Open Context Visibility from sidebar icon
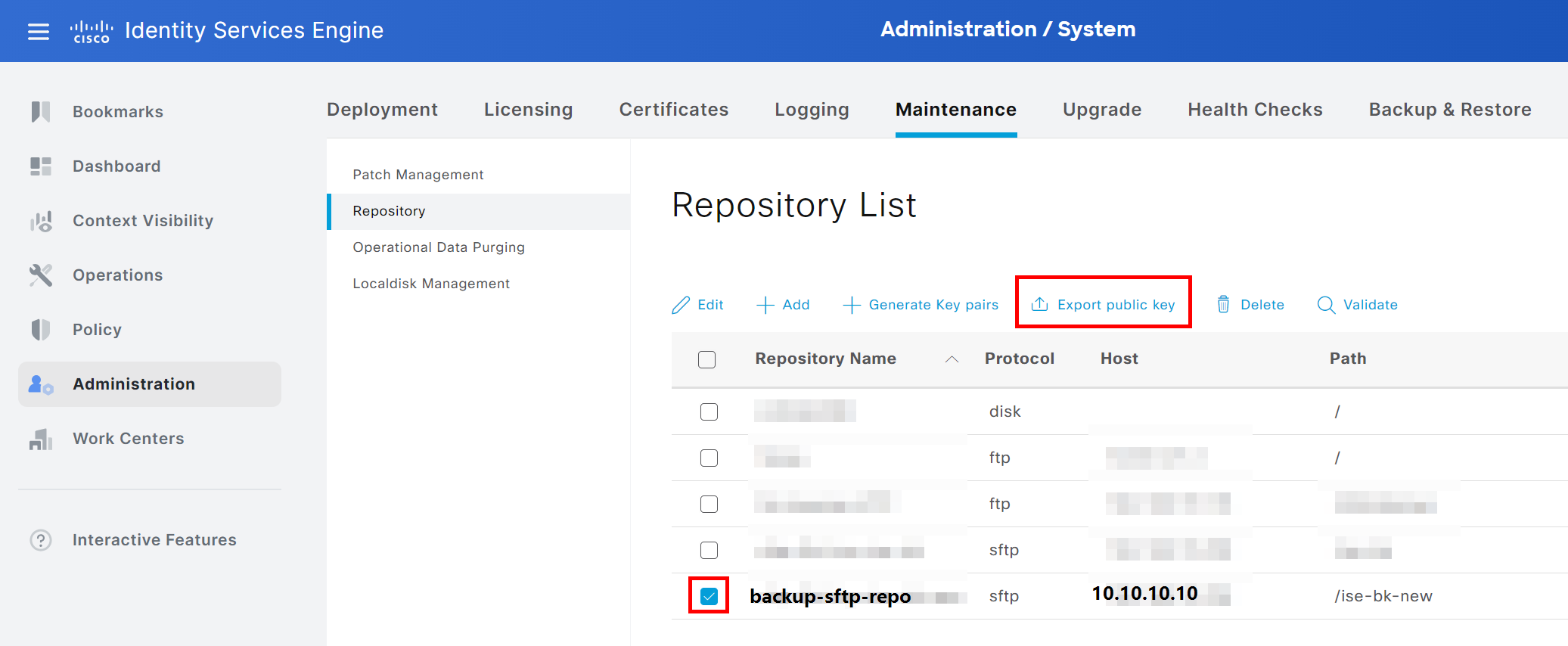1568x646 pixels. (41, 221)
